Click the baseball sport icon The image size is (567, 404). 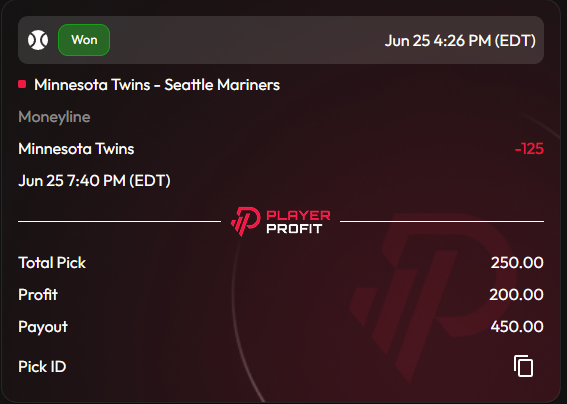[38, 40]
